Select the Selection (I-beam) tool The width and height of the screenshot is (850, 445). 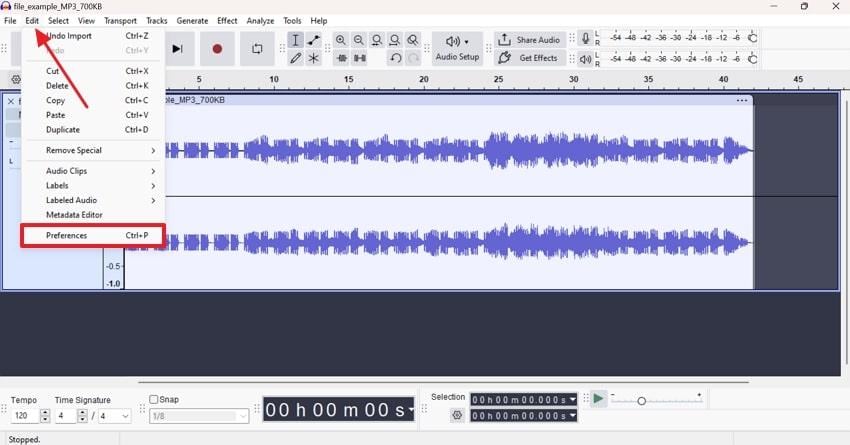click(x=295, y=40)
